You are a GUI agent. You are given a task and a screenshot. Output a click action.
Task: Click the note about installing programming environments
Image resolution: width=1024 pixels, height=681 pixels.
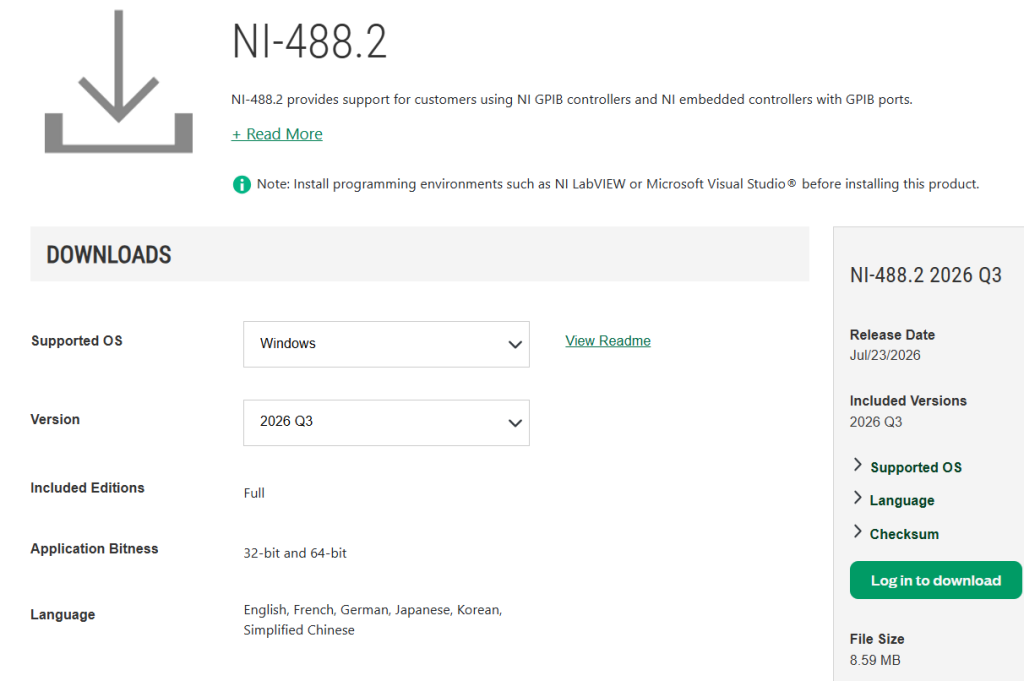(618, 184)
